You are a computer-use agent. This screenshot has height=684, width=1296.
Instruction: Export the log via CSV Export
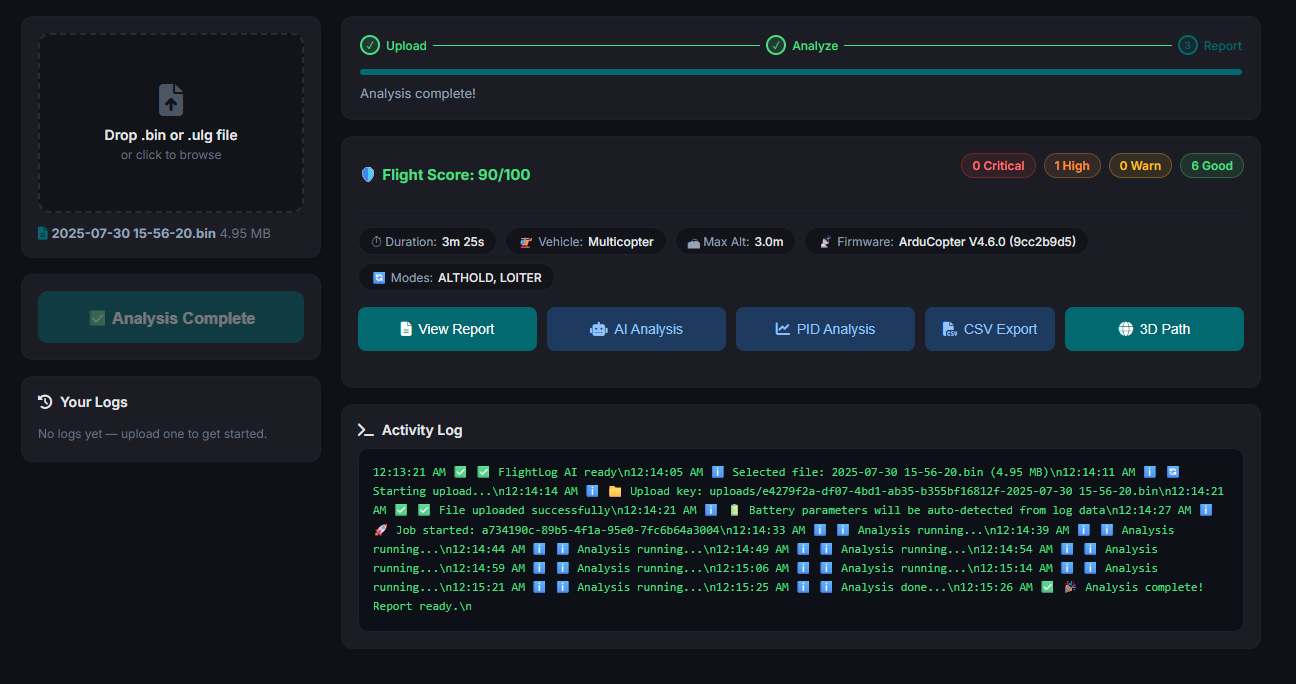[990, 329]
